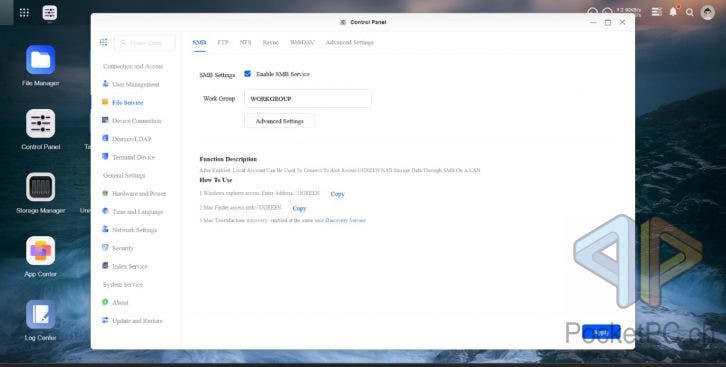Toggle the Enable SMB Service checkbox
The width and height of the screenshot is (726, 367).
248,74
